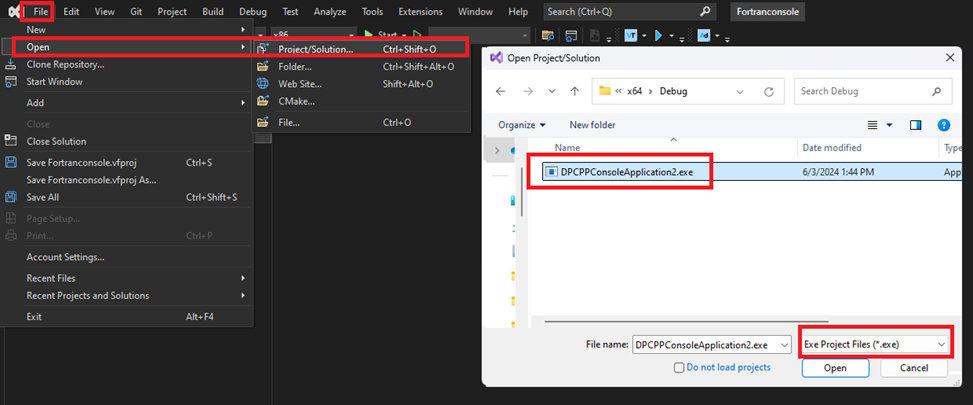
Task: Click the Save All icon
Action: coord(11,197)
